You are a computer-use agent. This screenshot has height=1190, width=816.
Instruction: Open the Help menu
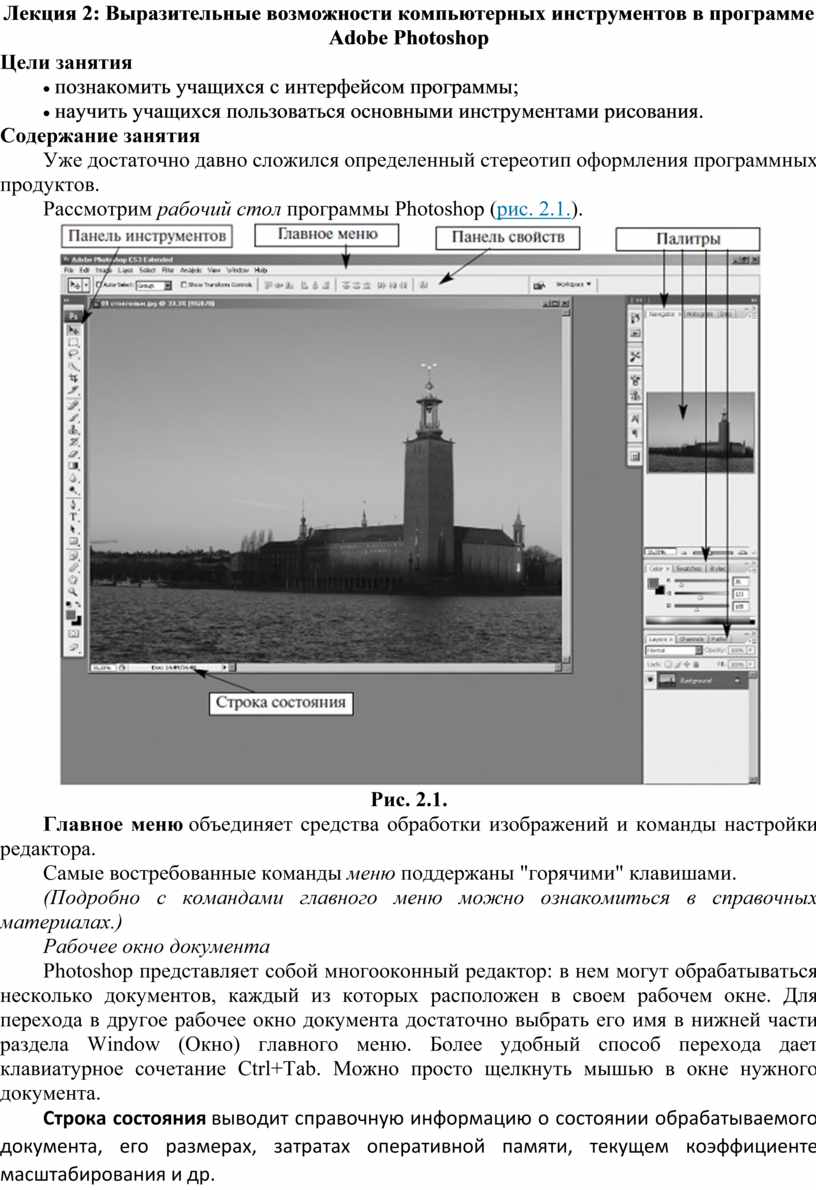(x=261, y=269)
